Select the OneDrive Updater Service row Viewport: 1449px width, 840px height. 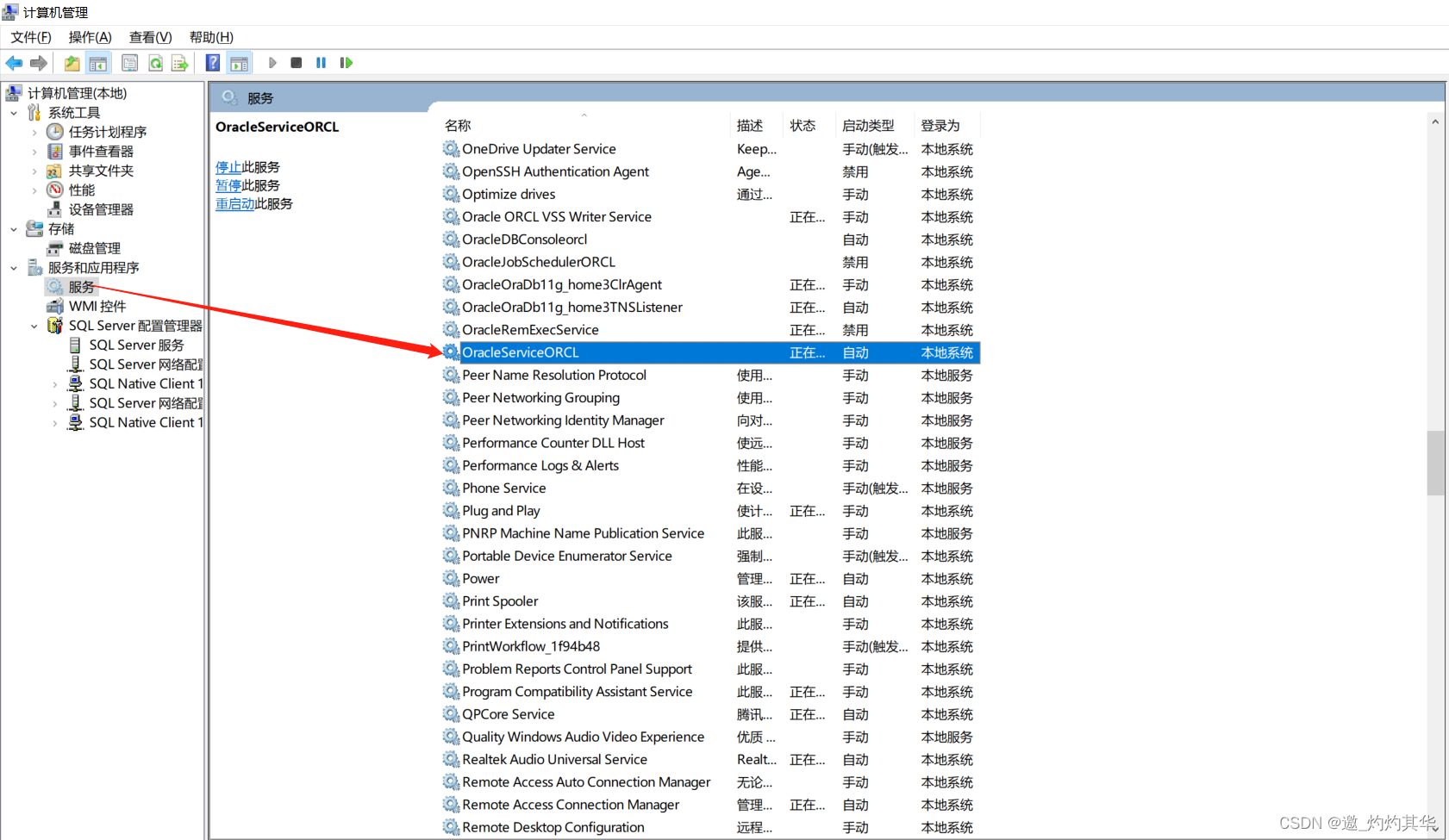point(711,149)
